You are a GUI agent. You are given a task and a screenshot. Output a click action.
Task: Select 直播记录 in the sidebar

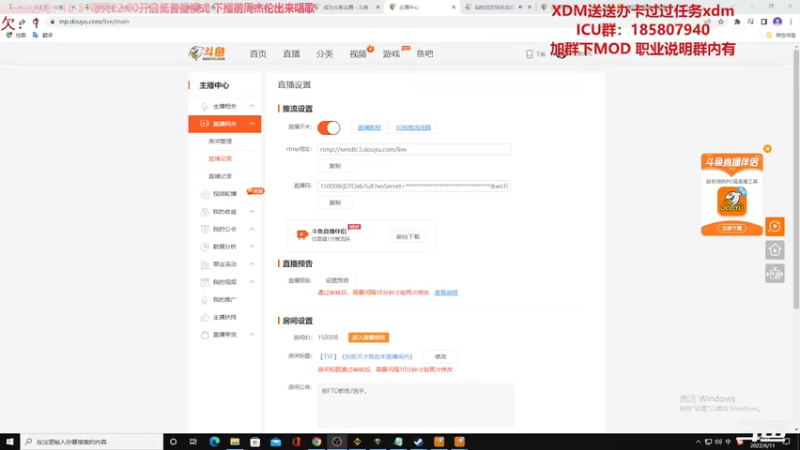[220, 176]
